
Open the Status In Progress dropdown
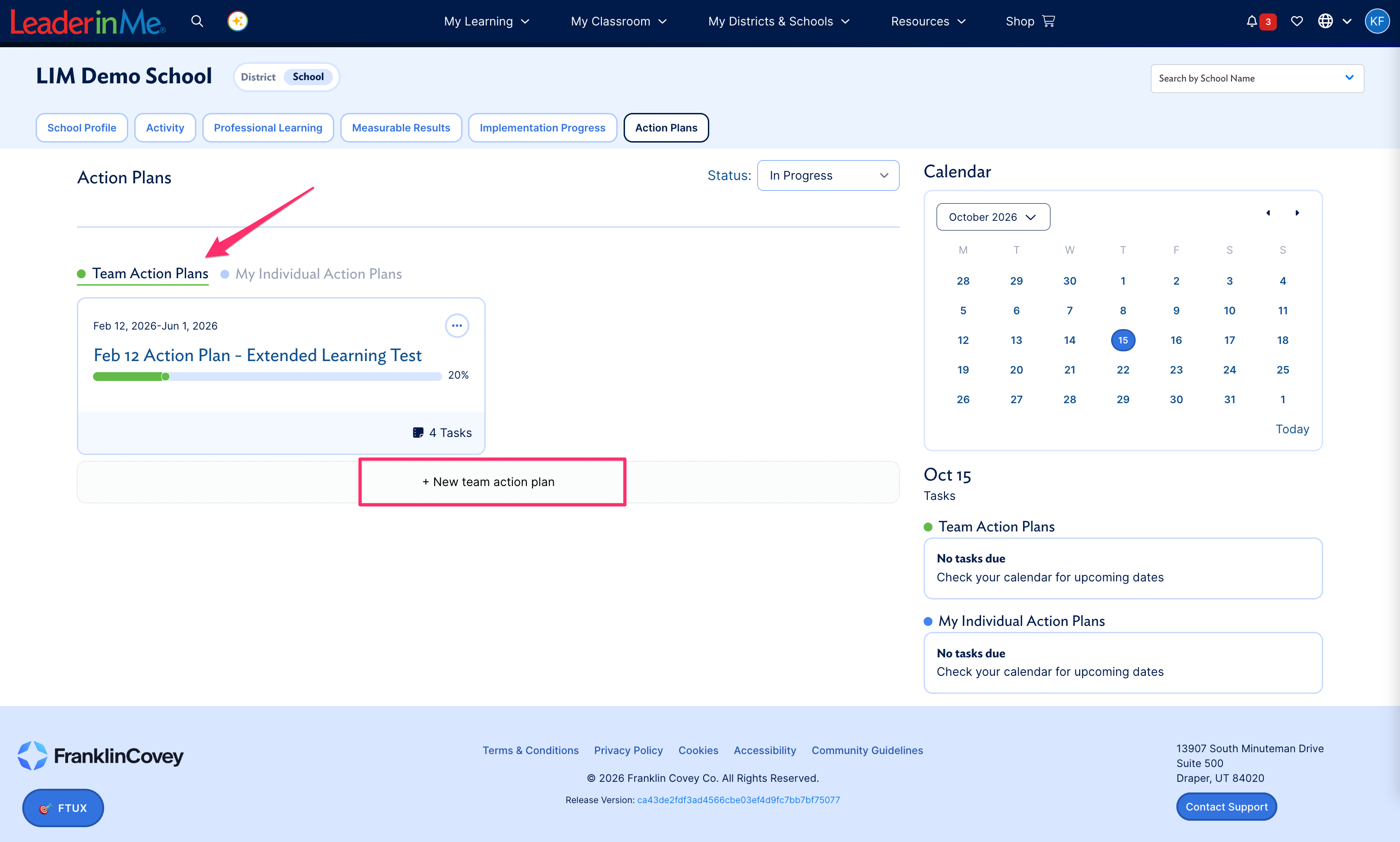click(828, 175)
